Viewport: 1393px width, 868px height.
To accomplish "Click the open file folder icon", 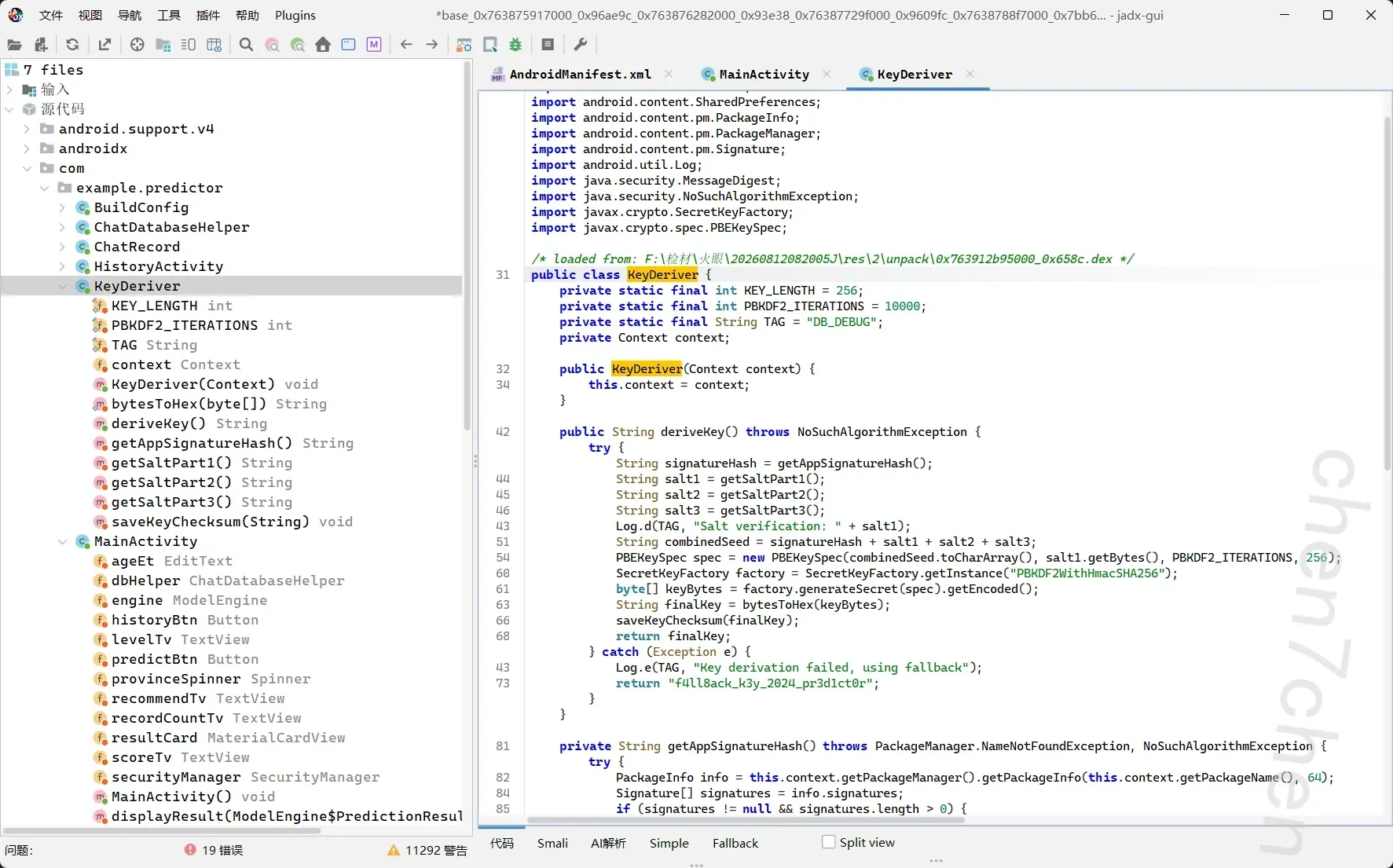I will point(14,45).
